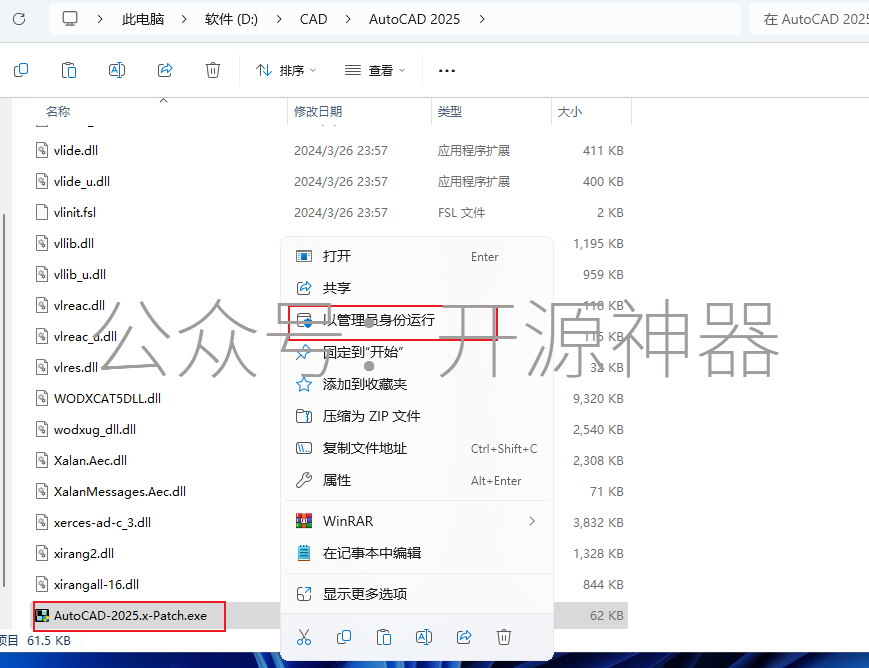Select 共享 (Share) in context menu
Viewport: 869px width, 668px height.
tap(417, 288)
